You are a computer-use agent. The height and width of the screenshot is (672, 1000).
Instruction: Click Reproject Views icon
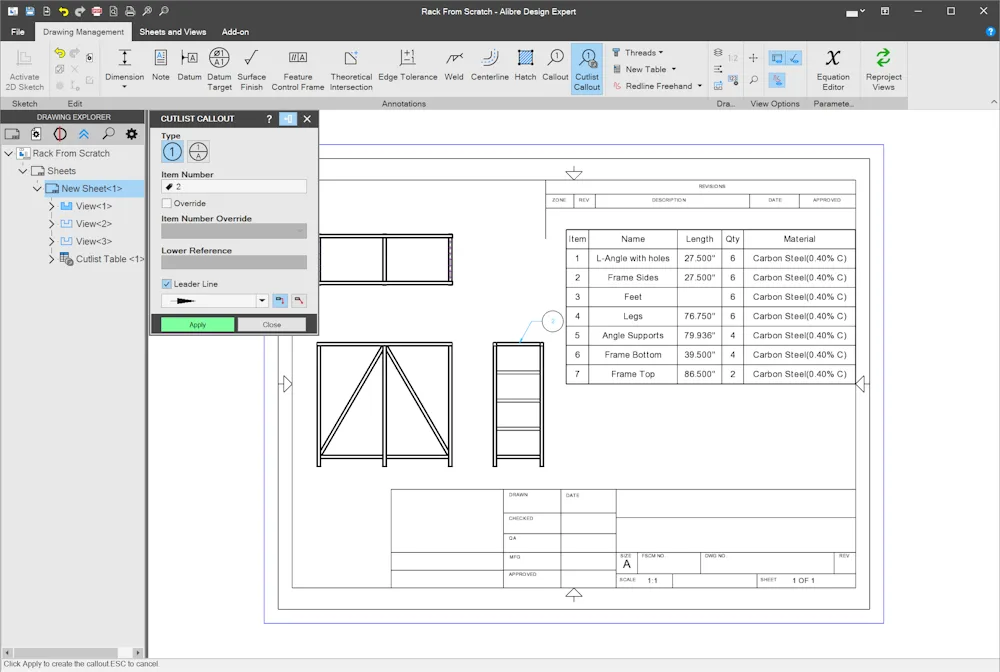883,58
